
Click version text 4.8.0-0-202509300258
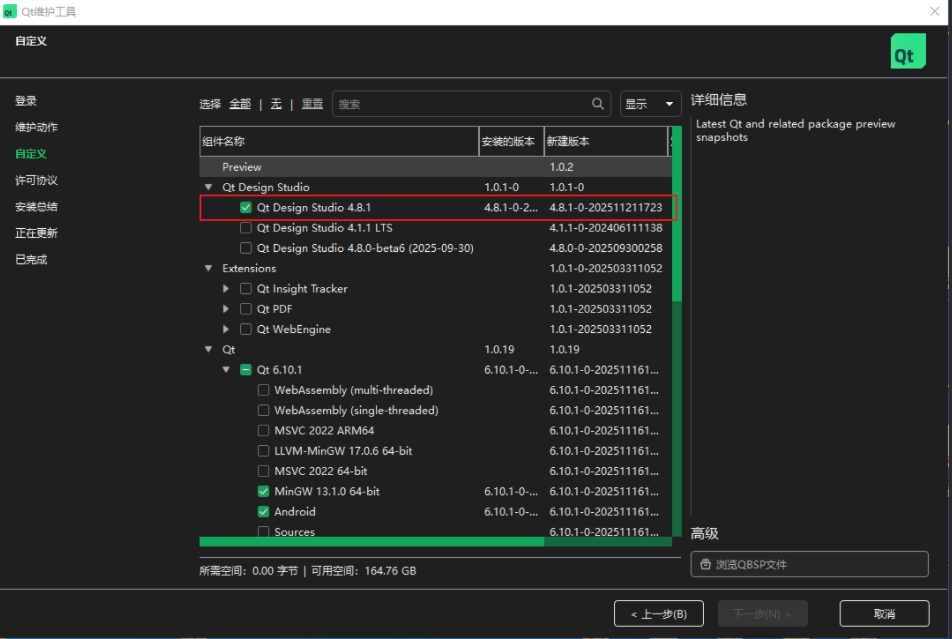click(x=606, y=248)
